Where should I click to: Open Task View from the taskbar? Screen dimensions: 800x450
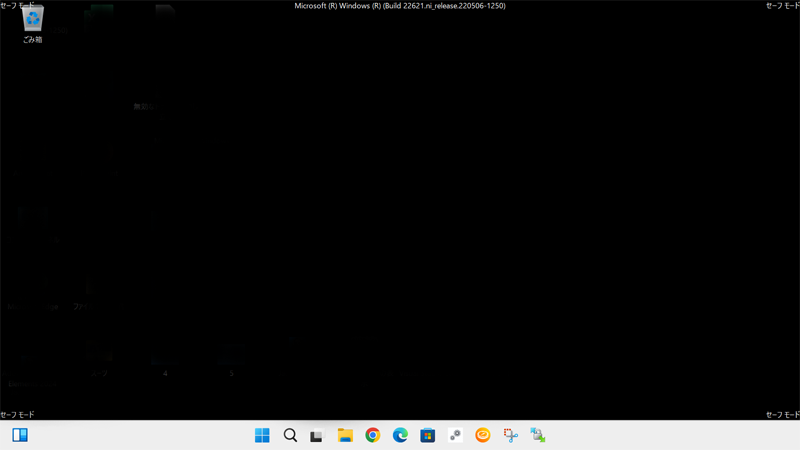pos(317,435)
